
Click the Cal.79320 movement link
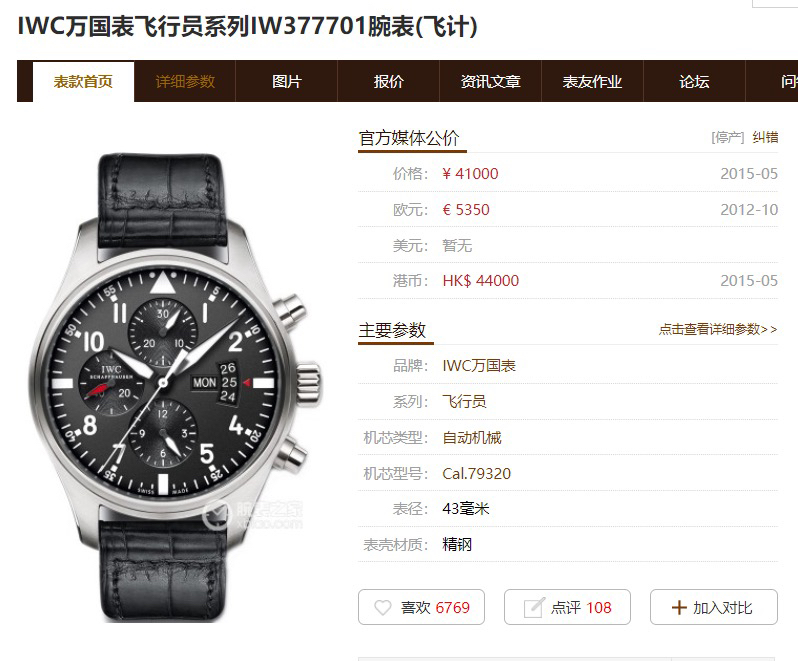476,474
